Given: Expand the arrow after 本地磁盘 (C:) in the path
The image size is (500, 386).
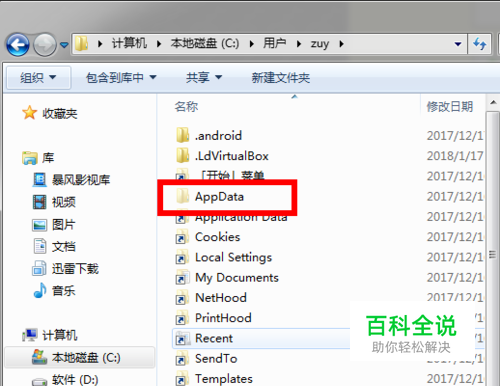Looking at the screenshot, I should pyautogui.click(x=251, y=44).
